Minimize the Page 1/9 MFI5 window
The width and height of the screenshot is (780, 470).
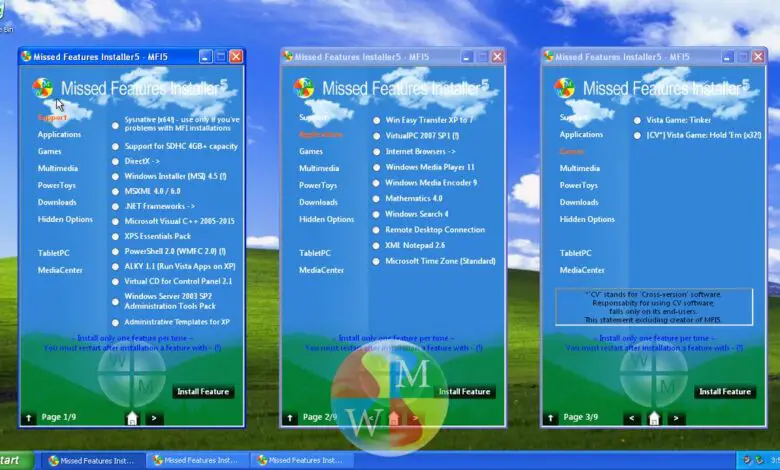(x=205, y=57)
